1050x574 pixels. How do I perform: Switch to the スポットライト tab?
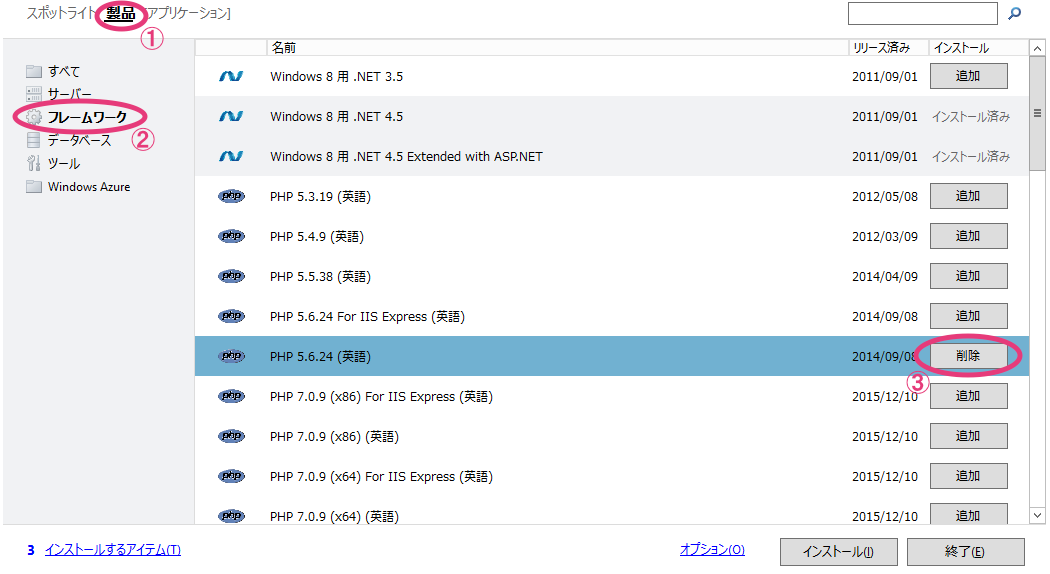click(60, 13)
